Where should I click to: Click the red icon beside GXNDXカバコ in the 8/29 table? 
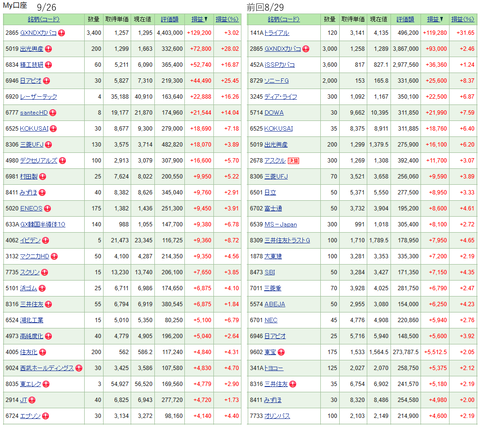[306, 49]
